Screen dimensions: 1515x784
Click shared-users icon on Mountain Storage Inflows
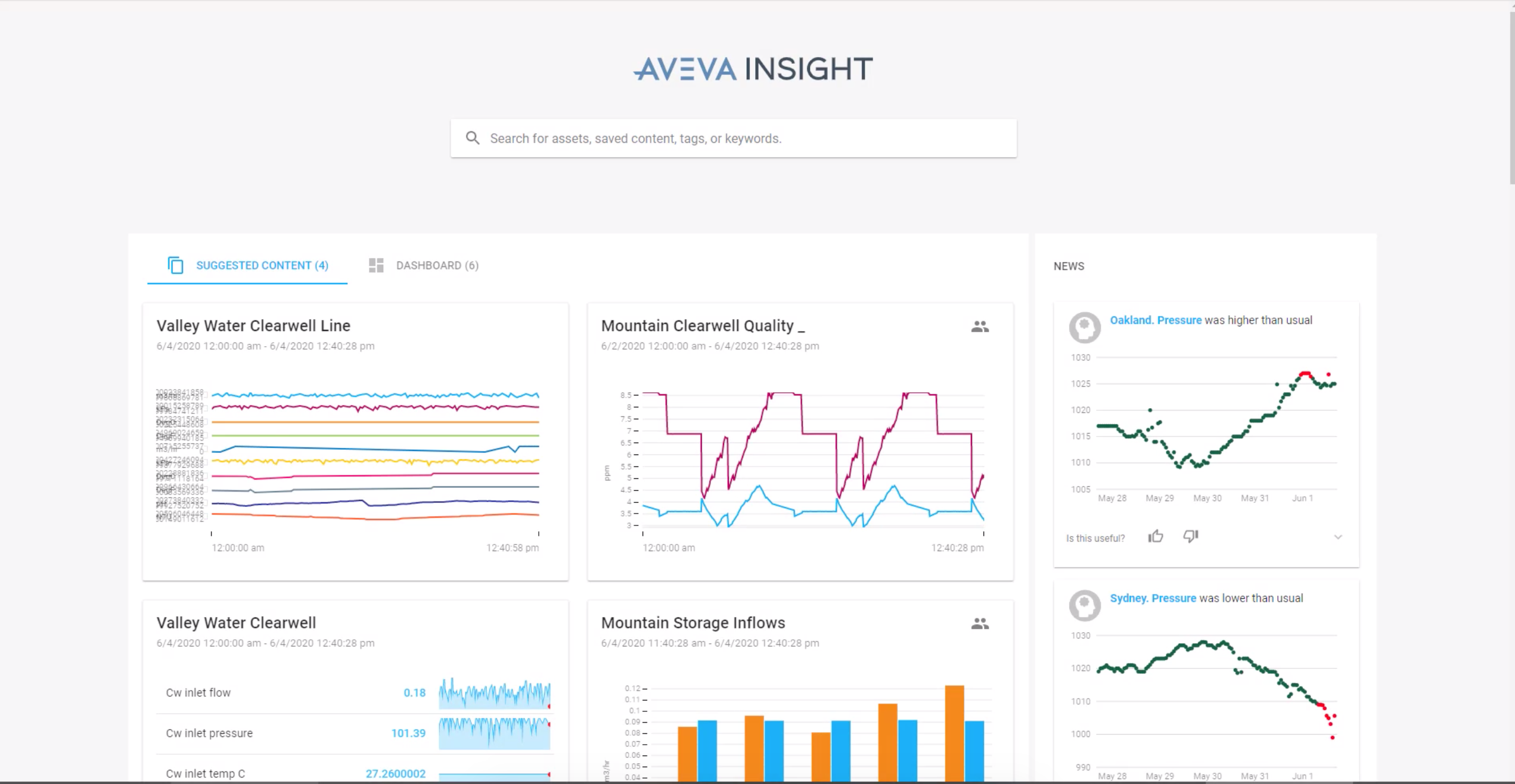[x=980, y=624]
